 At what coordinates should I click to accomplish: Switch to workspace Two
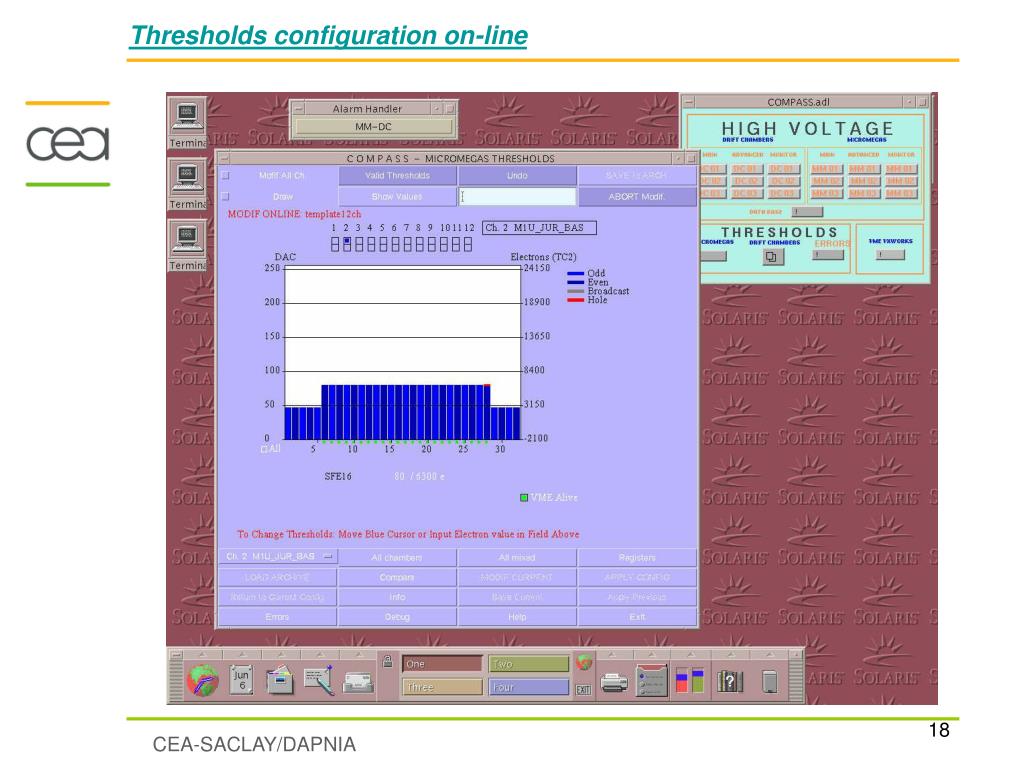(x=529, y=664)
